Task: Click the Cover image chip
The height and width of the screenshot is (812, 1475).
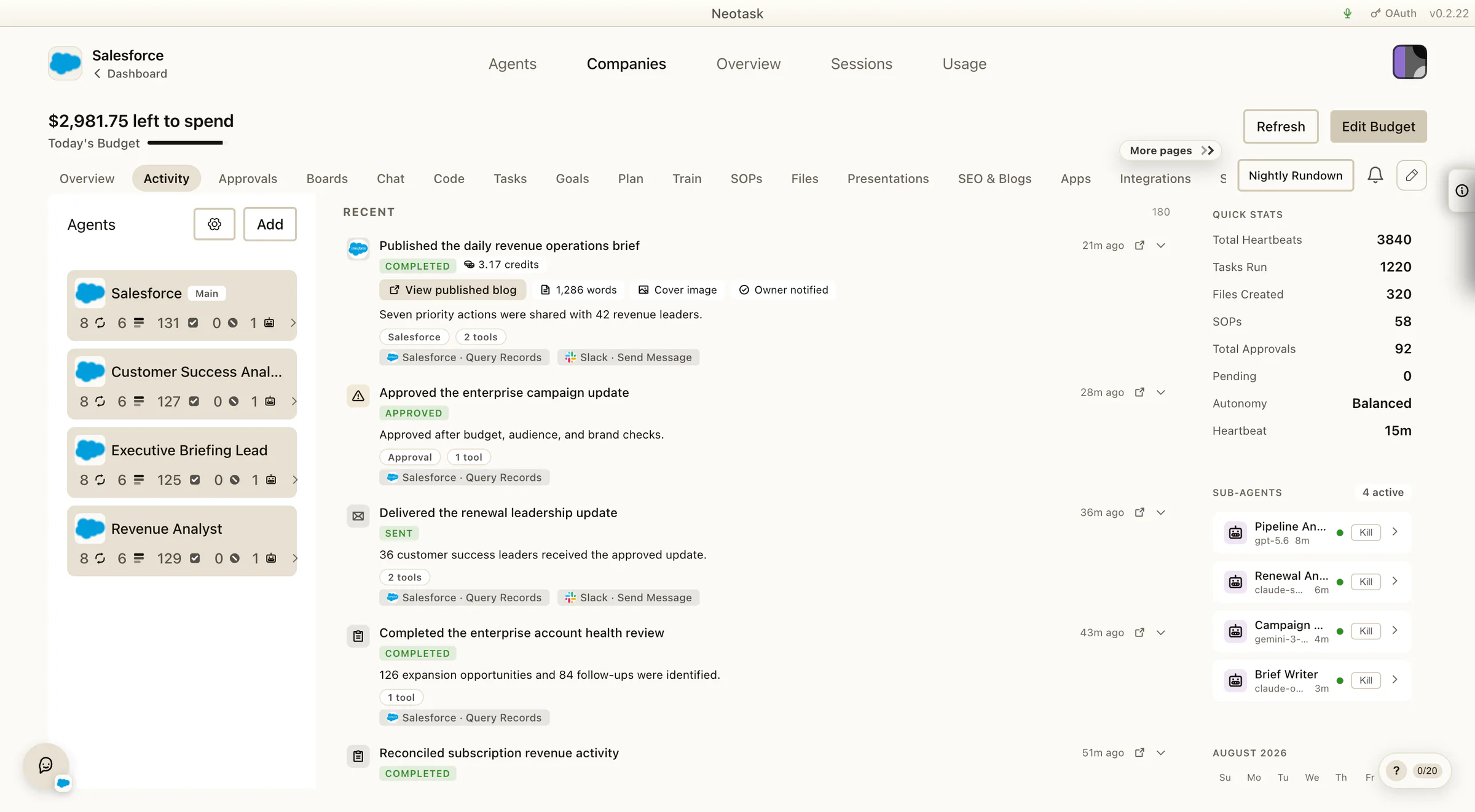Action: [677, 290]
